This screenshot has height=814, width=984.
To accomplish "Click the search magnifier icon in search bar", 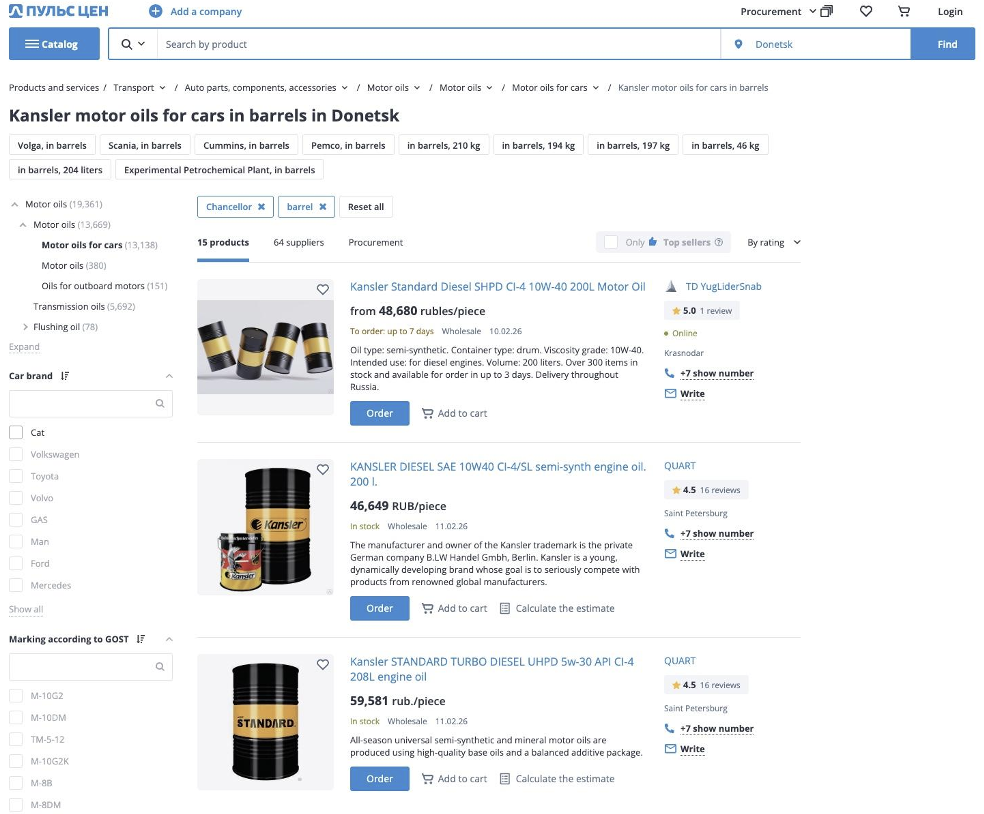I will pos(127,44).
